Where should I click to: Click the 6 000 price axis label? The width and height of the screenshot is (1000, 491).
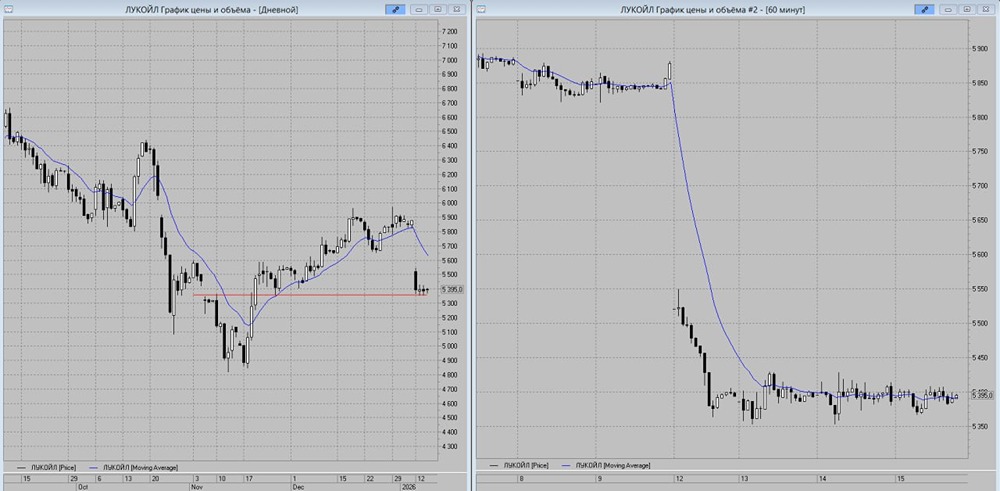tap(449, 203)
